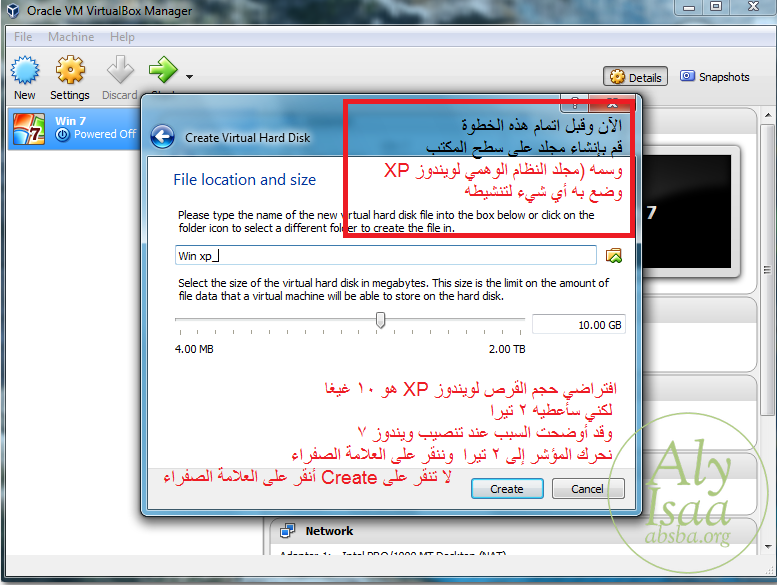
Task: Open the Machine menu
Action: click(x=70, y=37)
